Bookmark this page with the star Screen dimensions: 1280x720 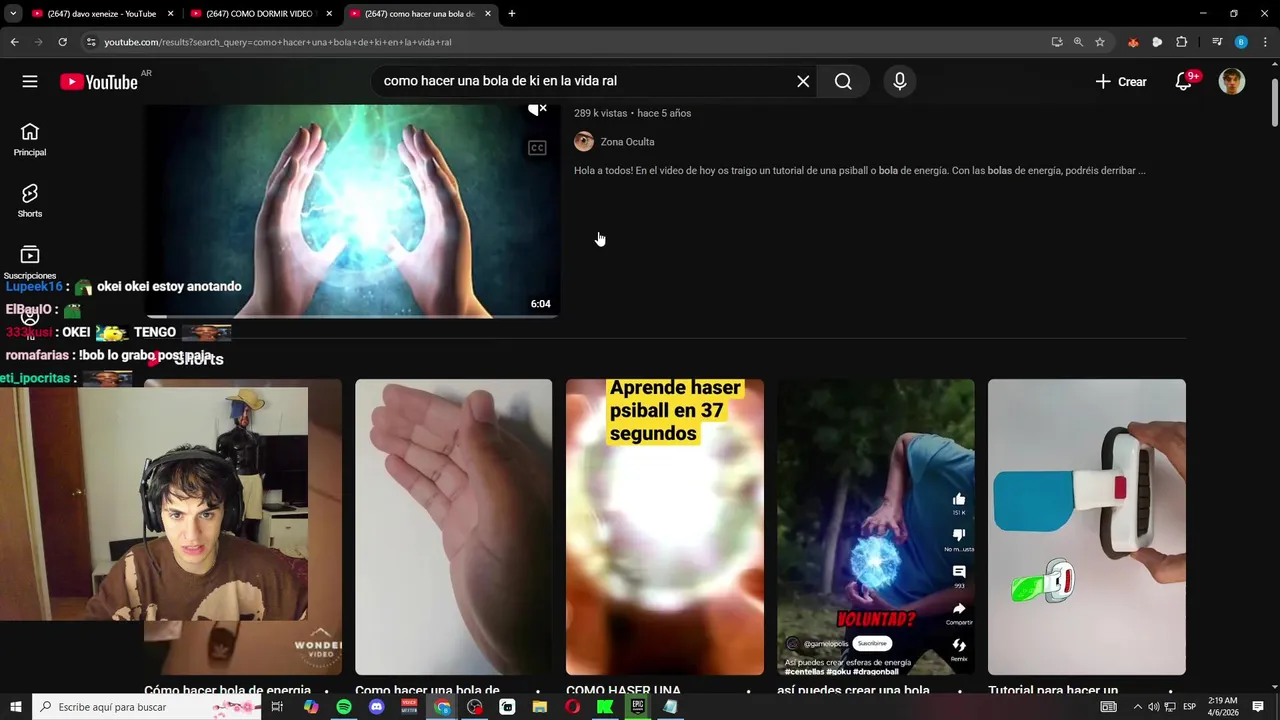(1100, 42)
